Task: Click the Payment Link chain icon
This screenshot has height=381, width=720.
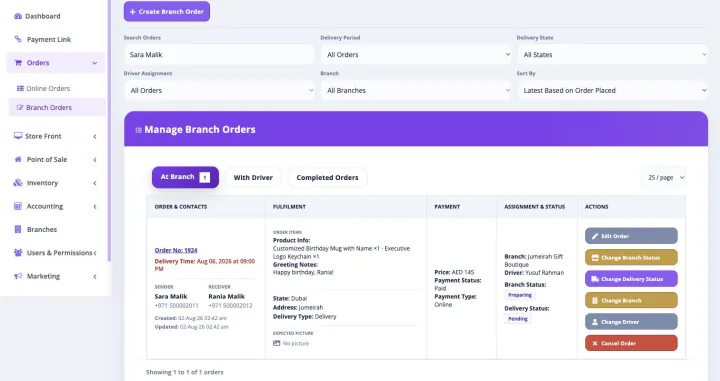Action: coord(18,39)
